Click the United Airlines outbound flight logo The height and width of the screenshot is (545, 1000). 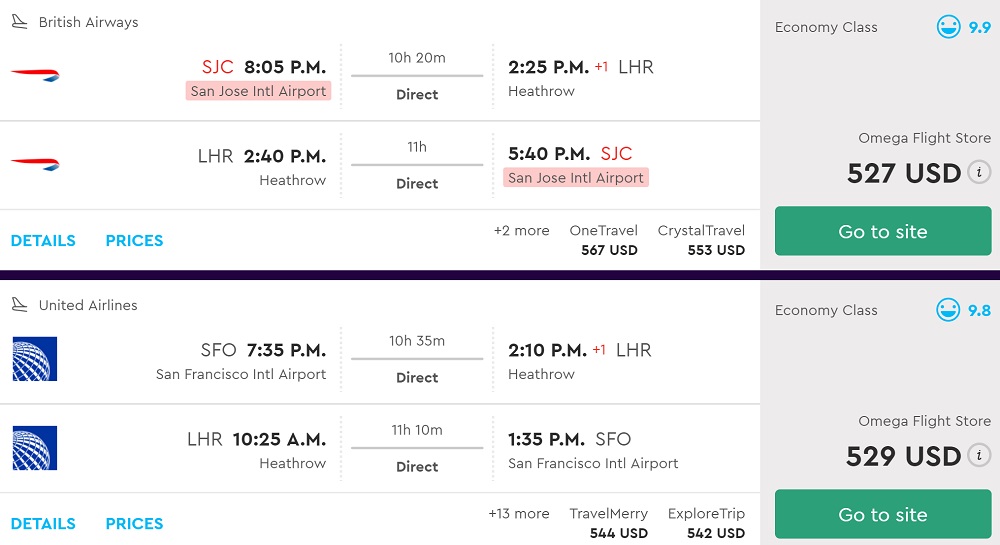pos(35,359)
